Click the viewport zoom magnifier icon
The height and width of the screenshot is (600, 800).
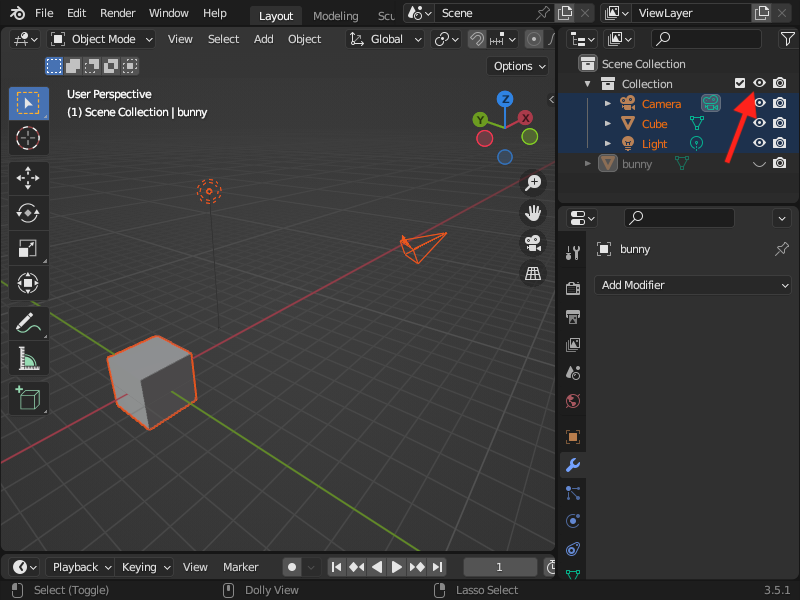pyautogui.click(x=533, y=183)
